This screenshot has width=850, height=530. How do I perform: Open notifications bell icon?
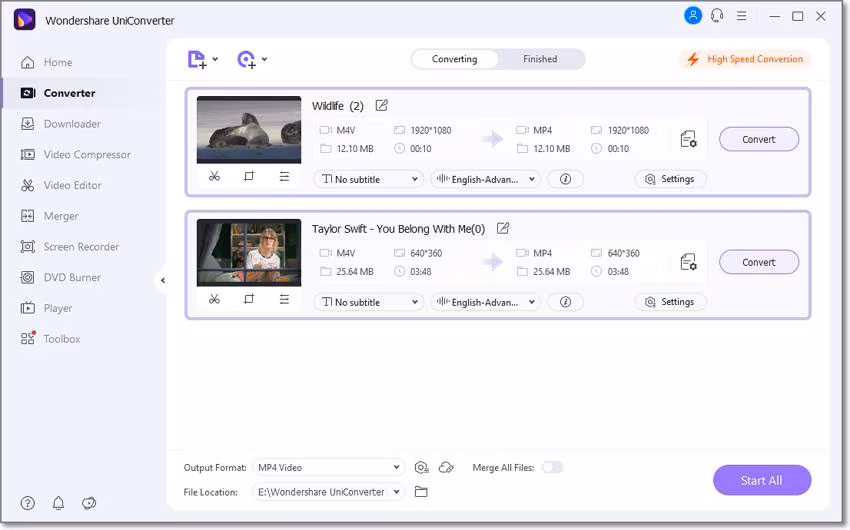(x=58, y=503)
